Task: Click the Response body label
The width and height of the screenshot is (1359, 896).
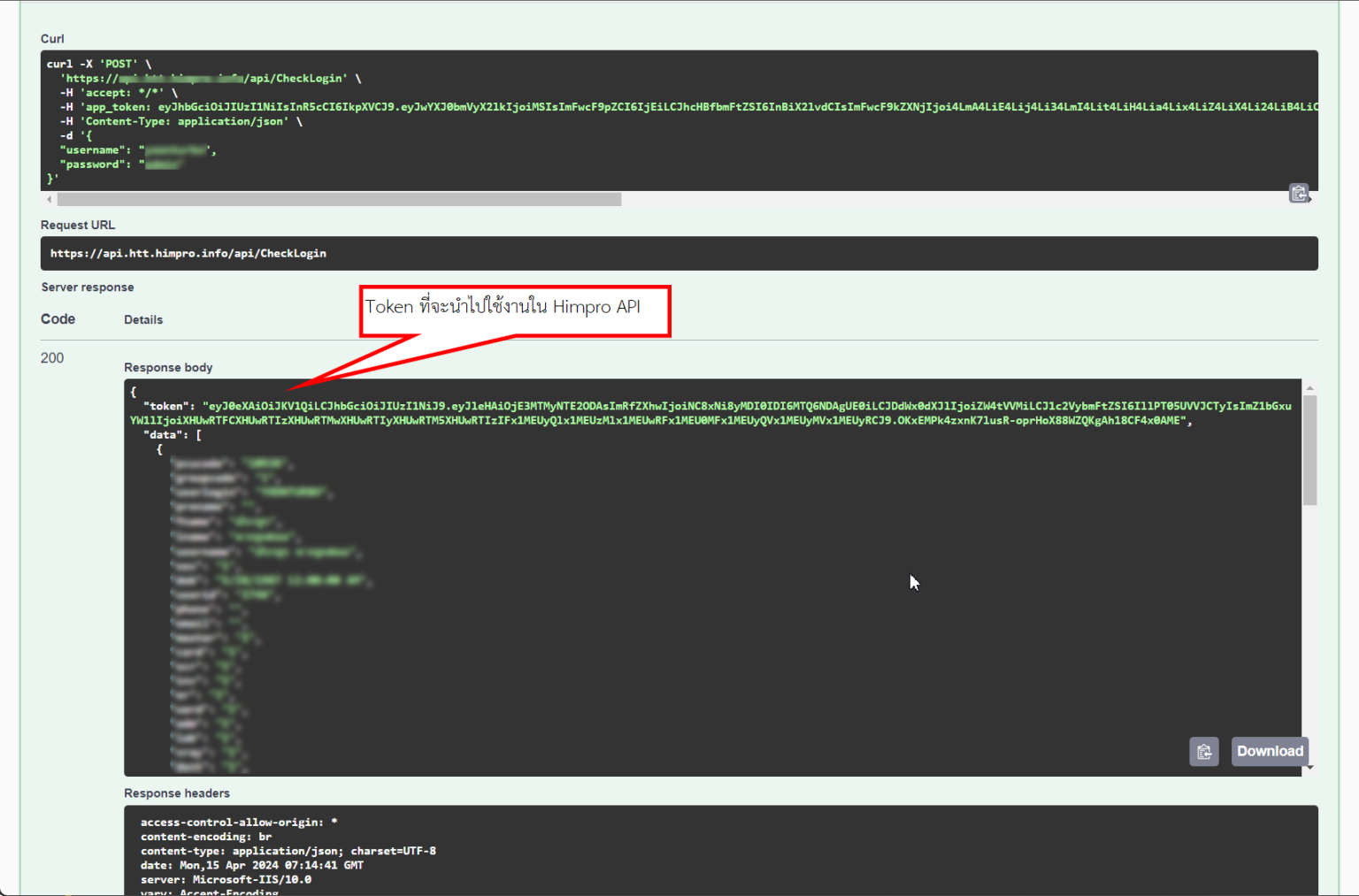Action: [168, 367]
